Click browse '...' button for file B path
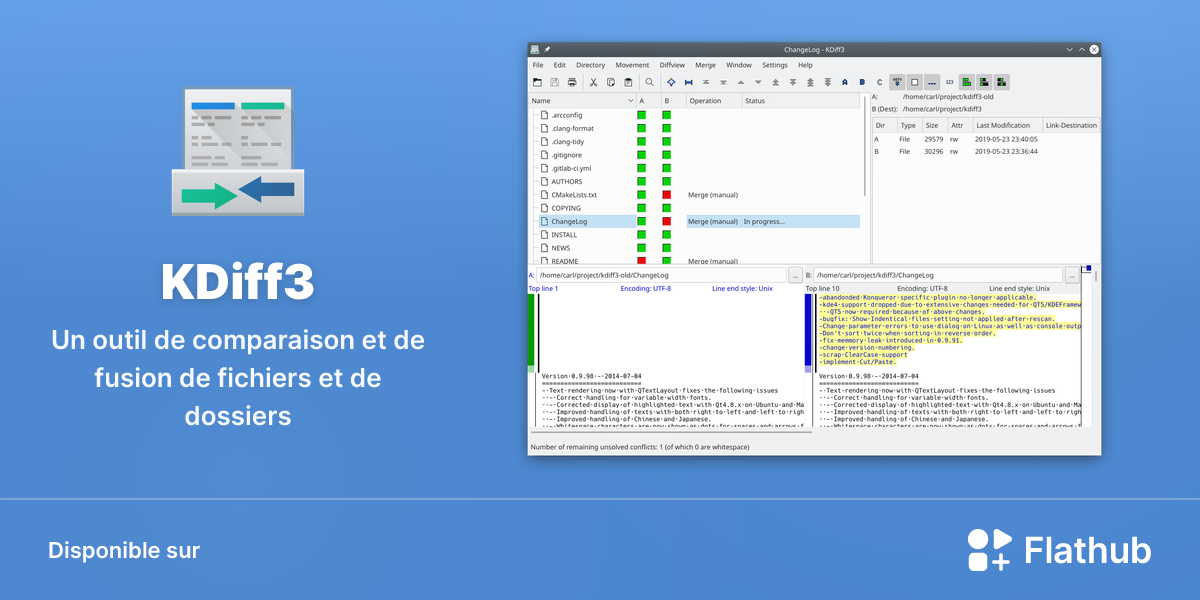Viewport: 1200px width, 600px height. tap(1071, 274)
